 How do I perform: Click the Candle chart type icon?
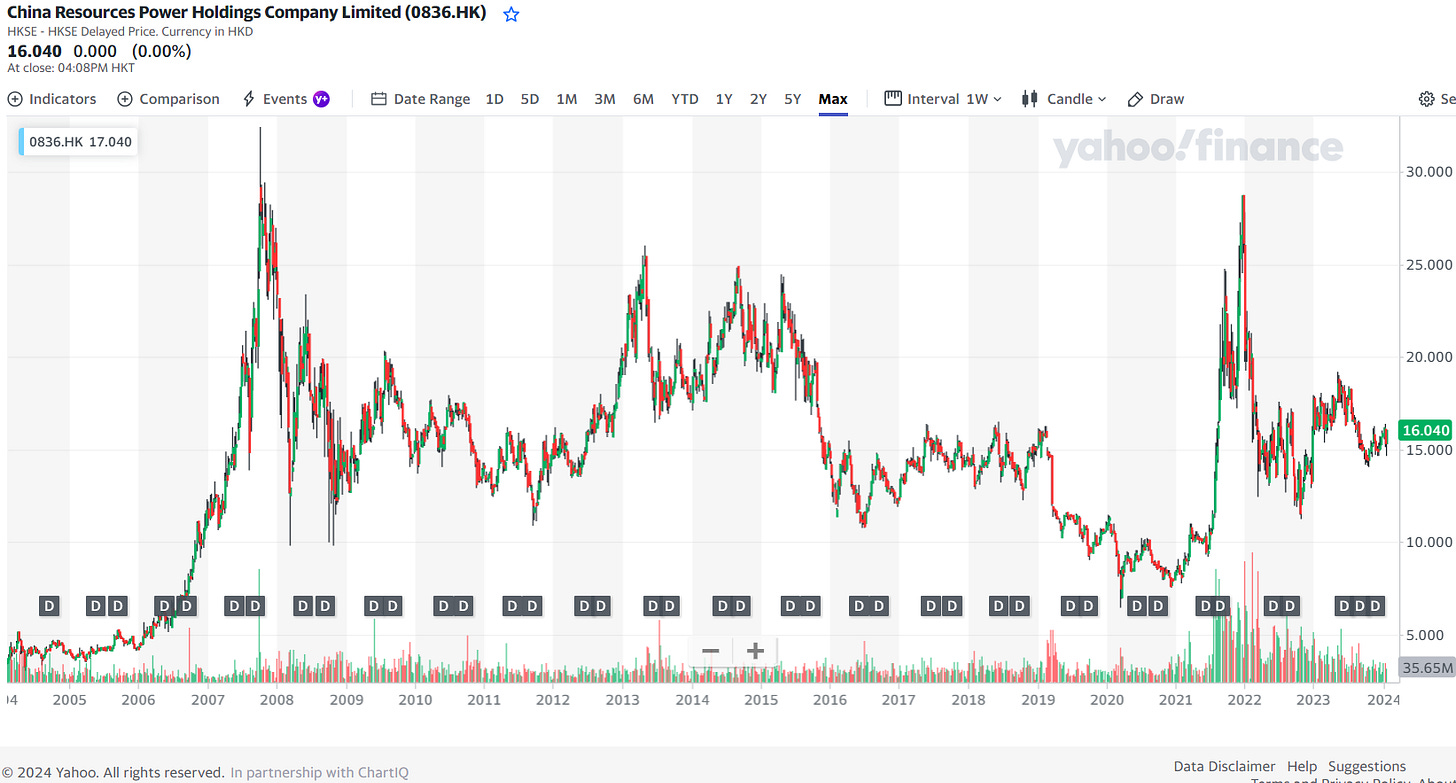pos(1030,99)
